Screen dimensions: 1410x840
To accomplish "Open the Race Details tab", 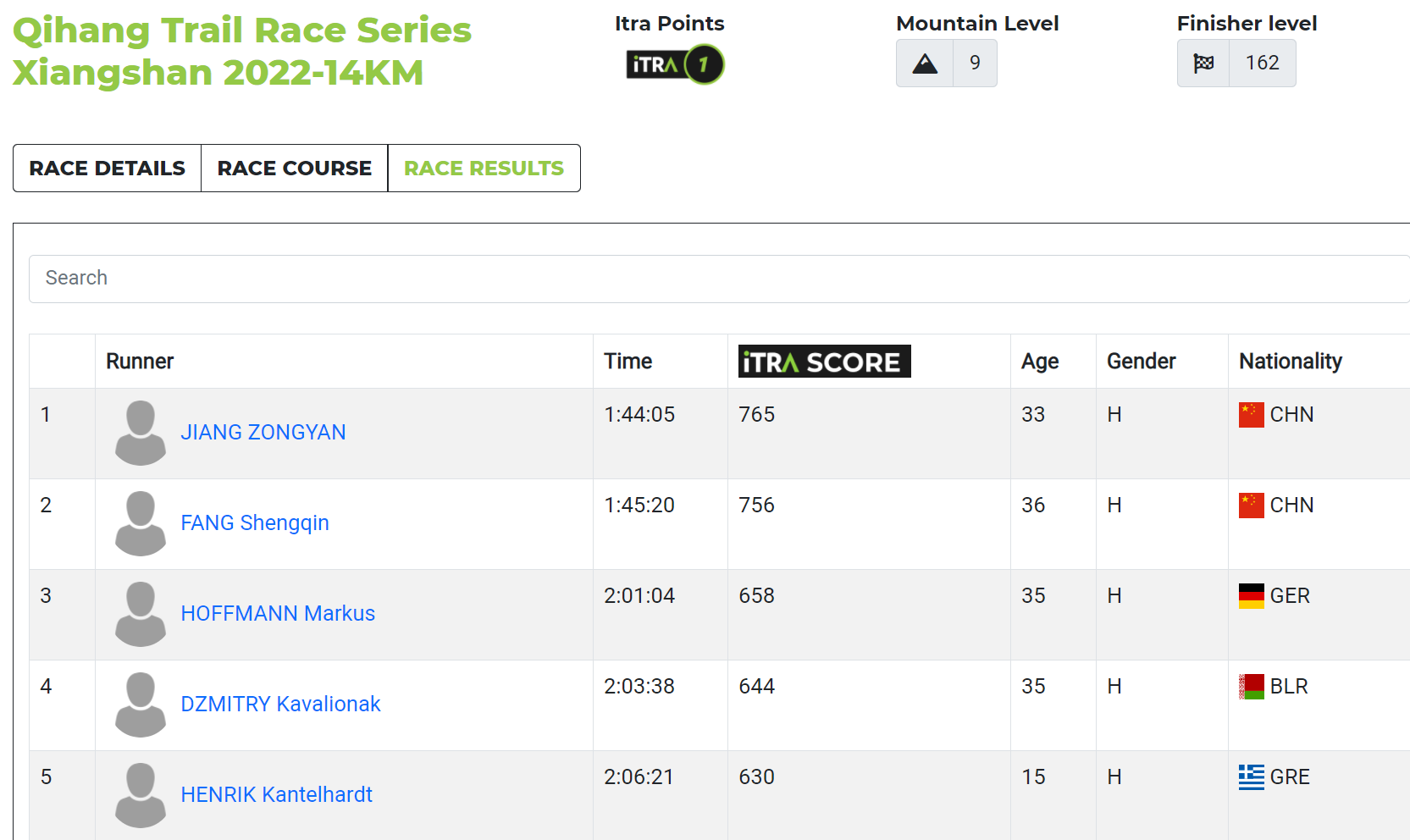I will click(107, 169).
